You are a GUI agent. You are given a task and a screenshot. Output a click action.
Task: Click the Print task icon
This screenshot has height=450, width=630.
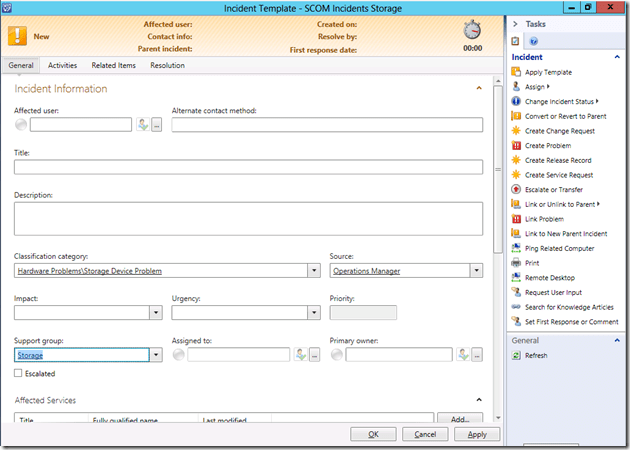(x=516, y=263)
